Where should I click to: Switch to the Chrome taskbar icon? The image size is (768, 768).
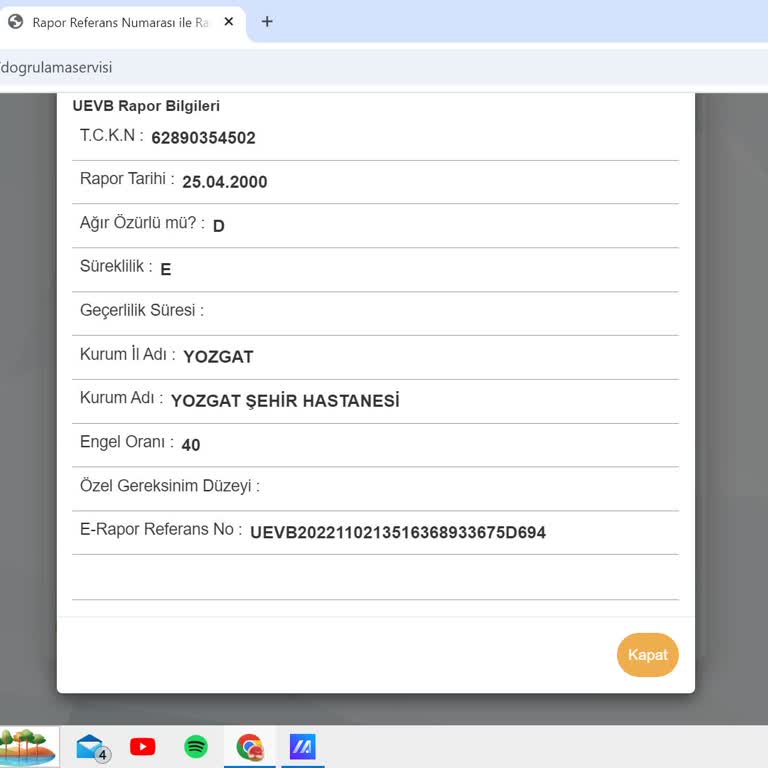pyautogui.click(x=250, y=747)
